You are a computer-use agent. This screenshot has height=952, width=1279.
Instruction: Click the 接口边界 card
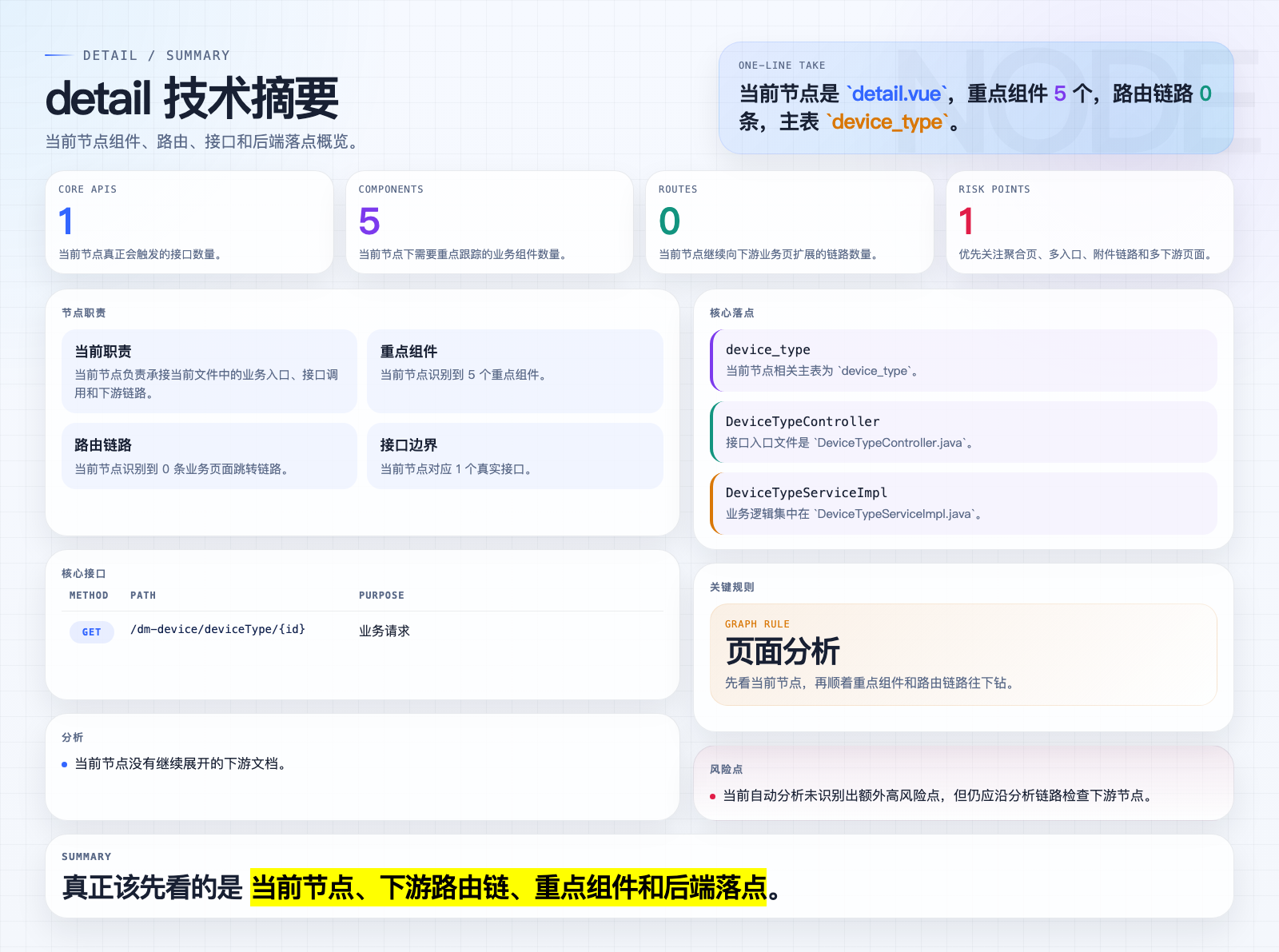point(515,456)
